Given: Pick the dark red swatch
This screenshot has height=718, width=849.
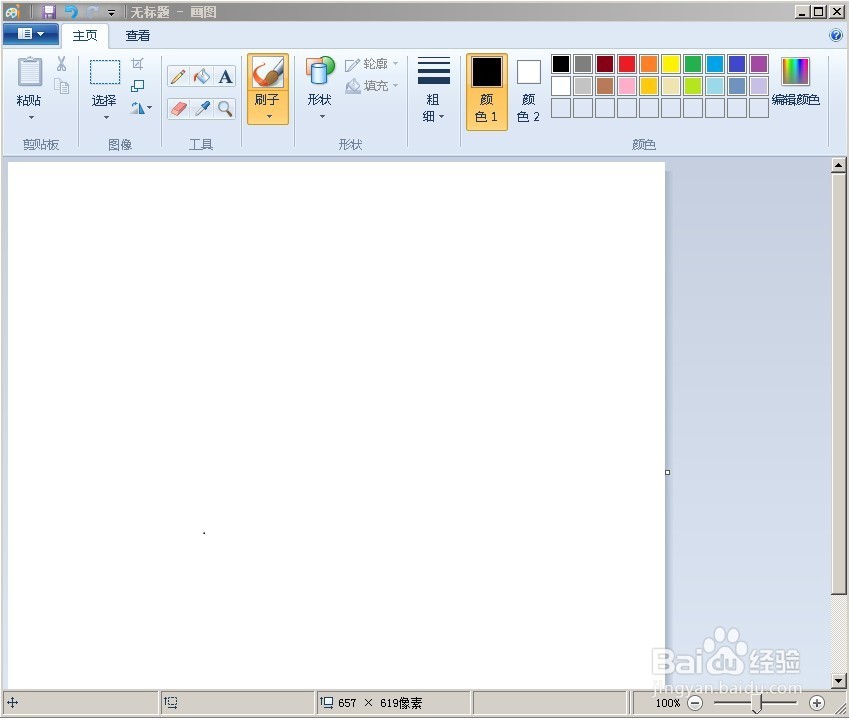Looking at the screenshot, I should [x=605, y=64].
